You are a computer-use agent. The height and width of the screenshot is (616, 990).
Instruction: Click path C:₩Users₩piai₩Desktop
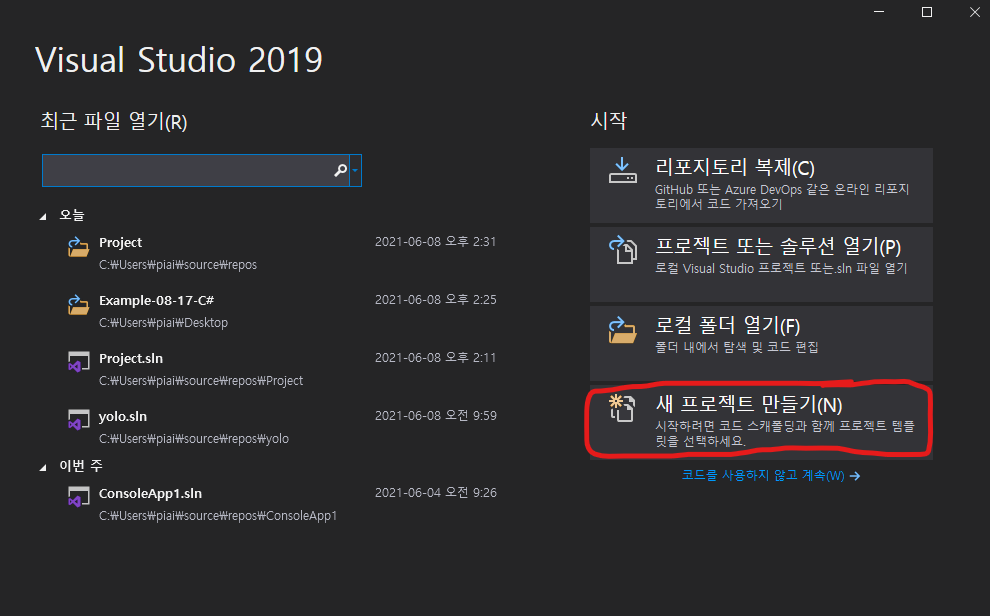(164, 323)
